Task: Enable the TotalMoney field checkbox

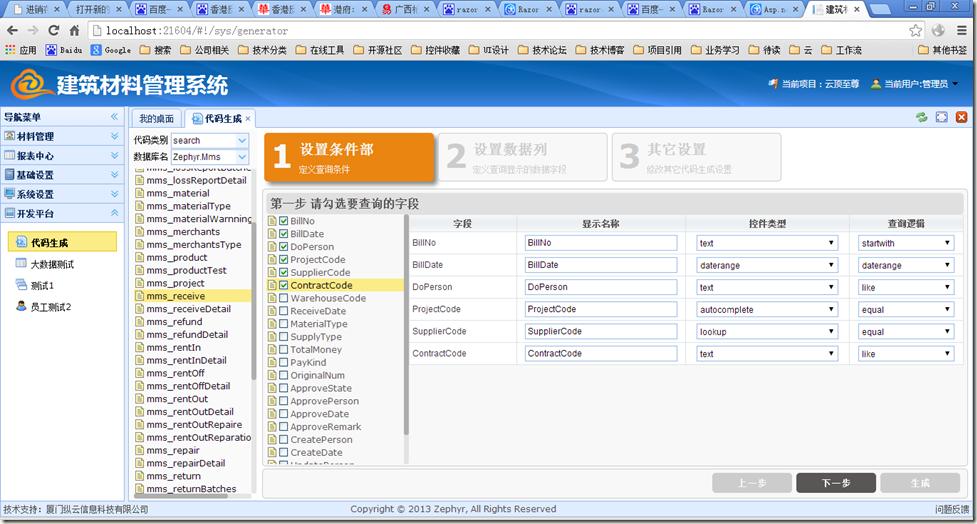Action: pos(284,350)
